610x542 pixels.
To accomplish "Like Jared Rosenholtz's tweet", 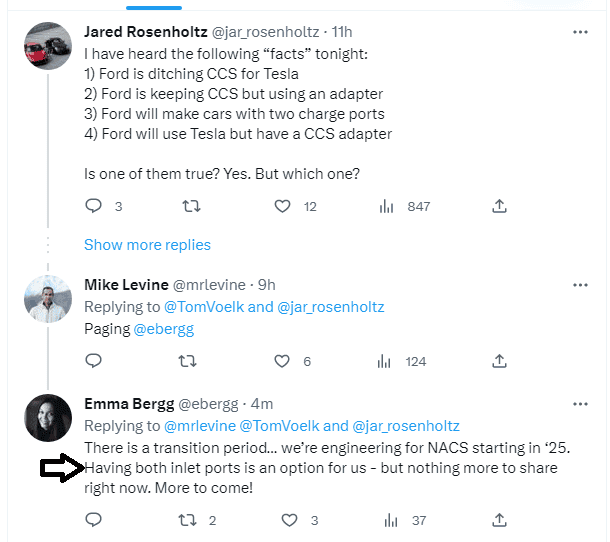I will (x=283, y=206).
